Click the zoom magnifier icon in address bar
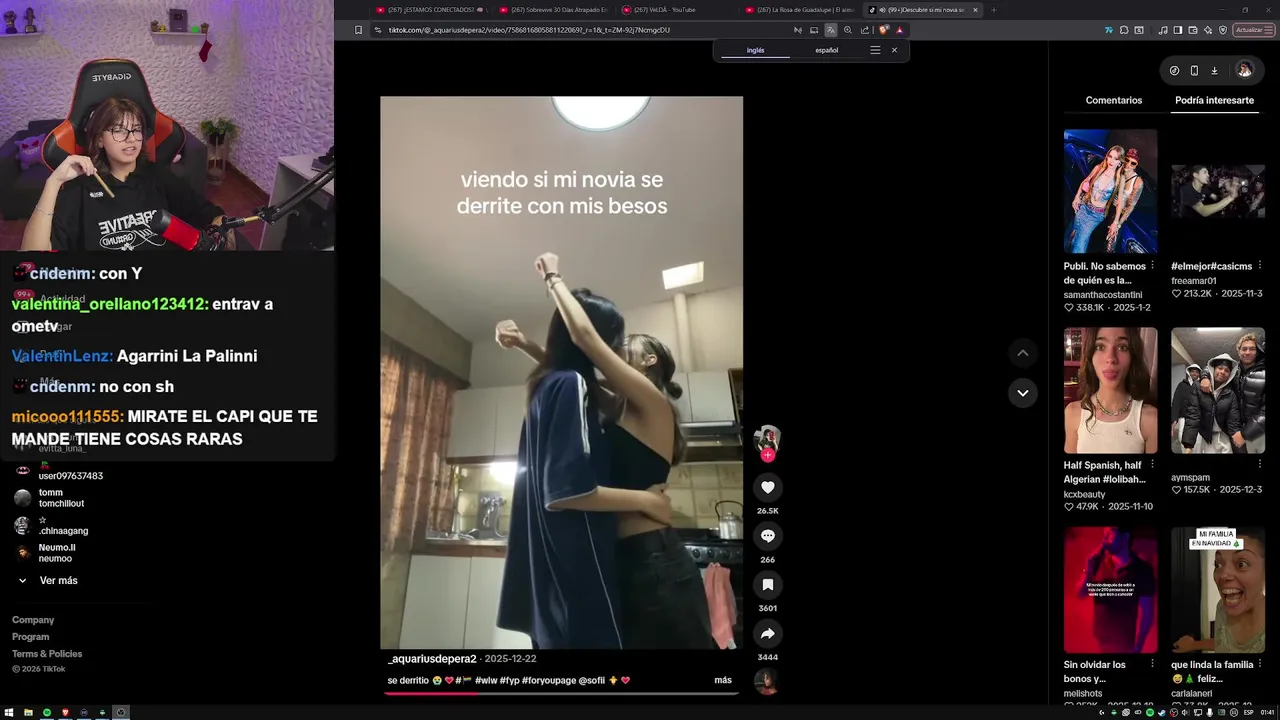This screenshot has height=720, width=1280. pos(848,30)
